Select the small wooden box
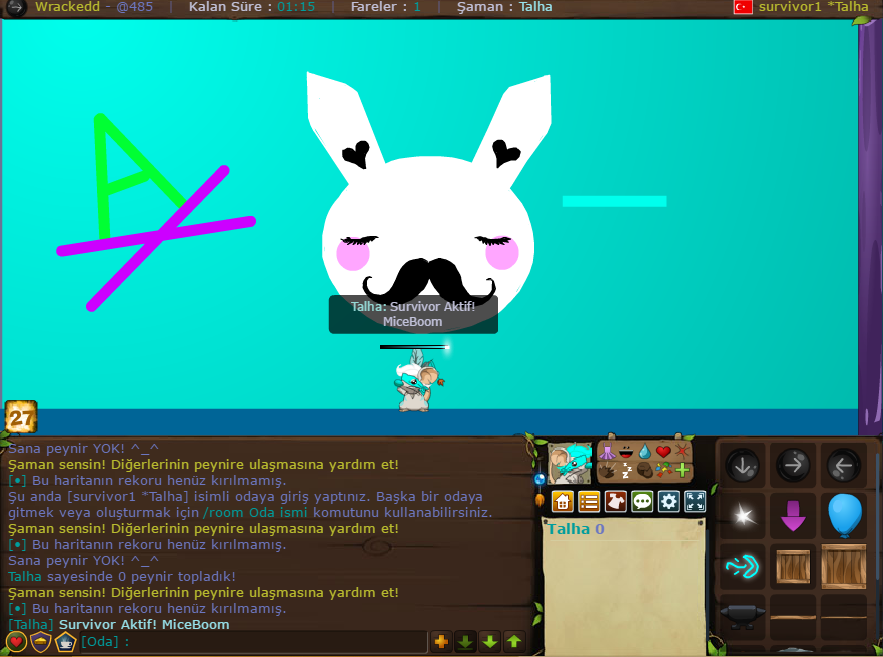This screenshot has height=657, width=883. [793, 566]
